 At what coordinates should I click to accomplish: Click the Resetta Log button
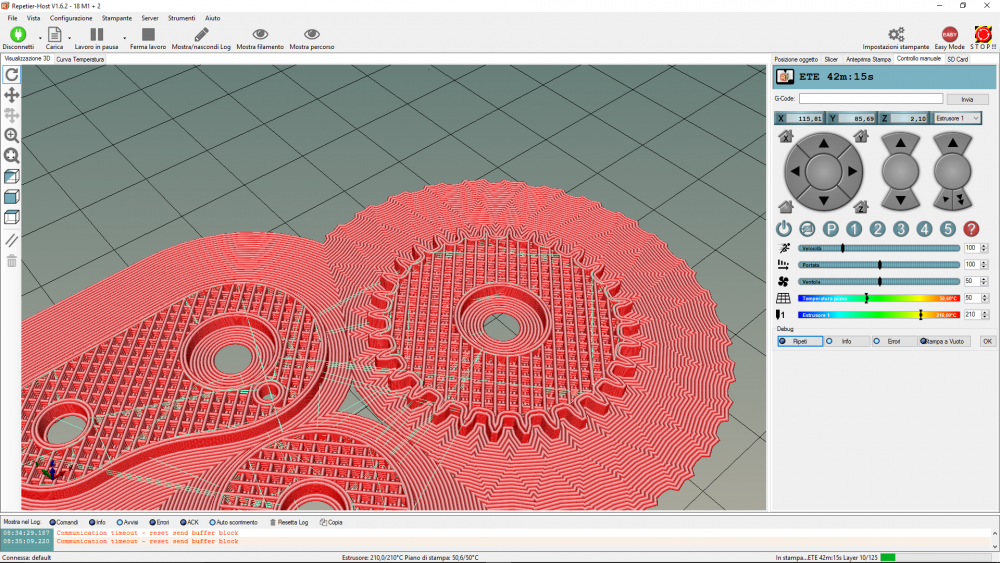point(289,522)
